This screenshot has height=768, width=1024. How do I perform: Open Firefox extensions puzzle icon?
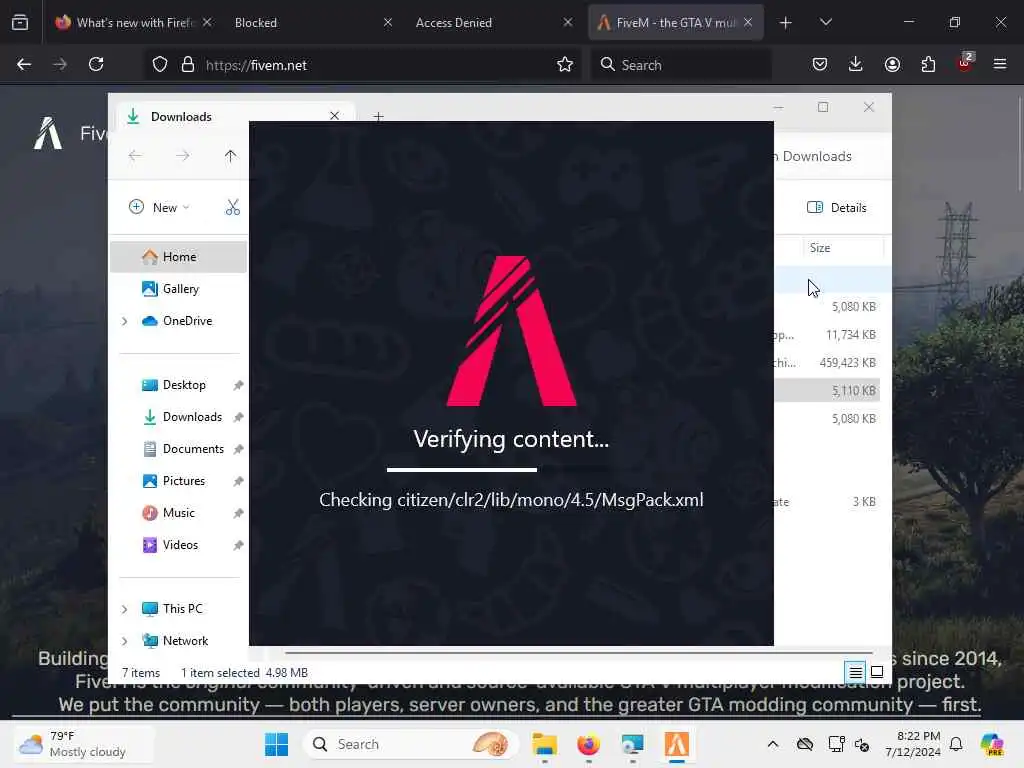pyautogui.click(x=928, y=65)
